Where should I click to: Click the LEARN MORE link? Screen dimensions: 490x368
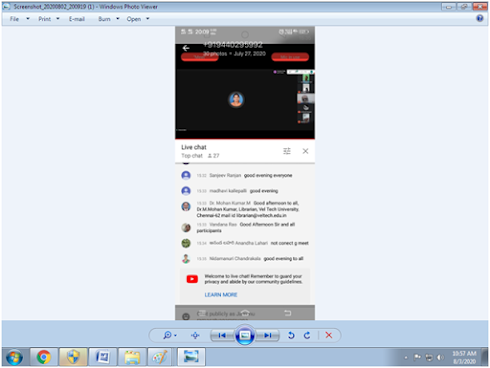(221, 295)
